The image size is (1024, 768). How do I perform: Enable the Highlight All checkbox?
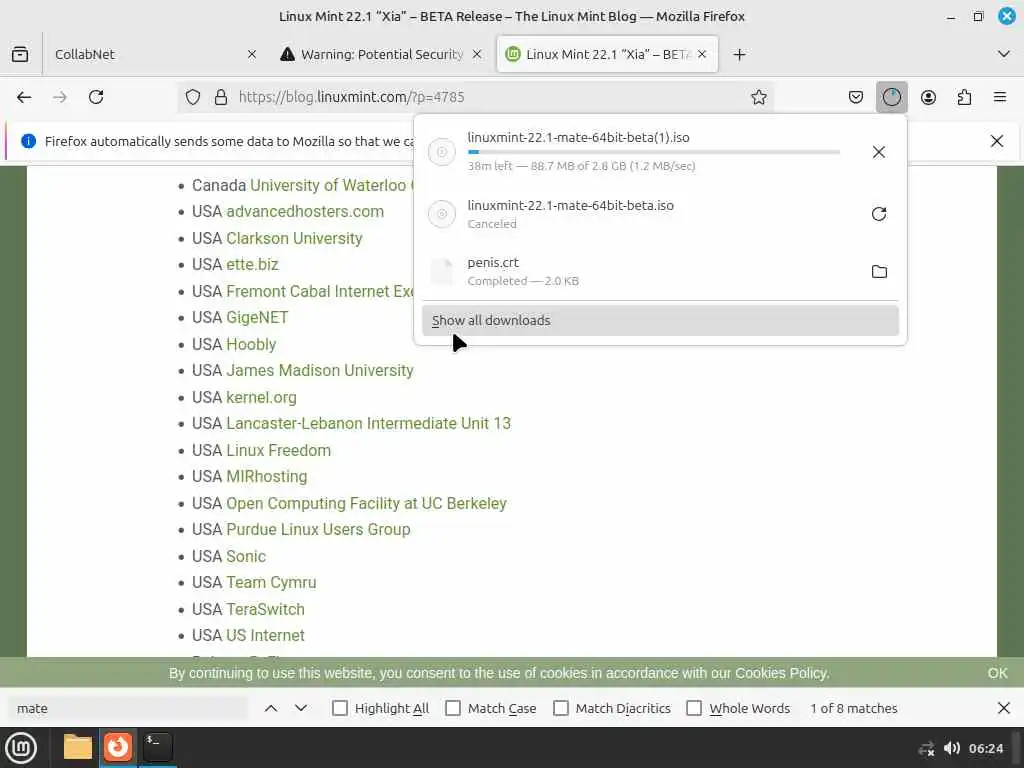click(x=340, y=708)
